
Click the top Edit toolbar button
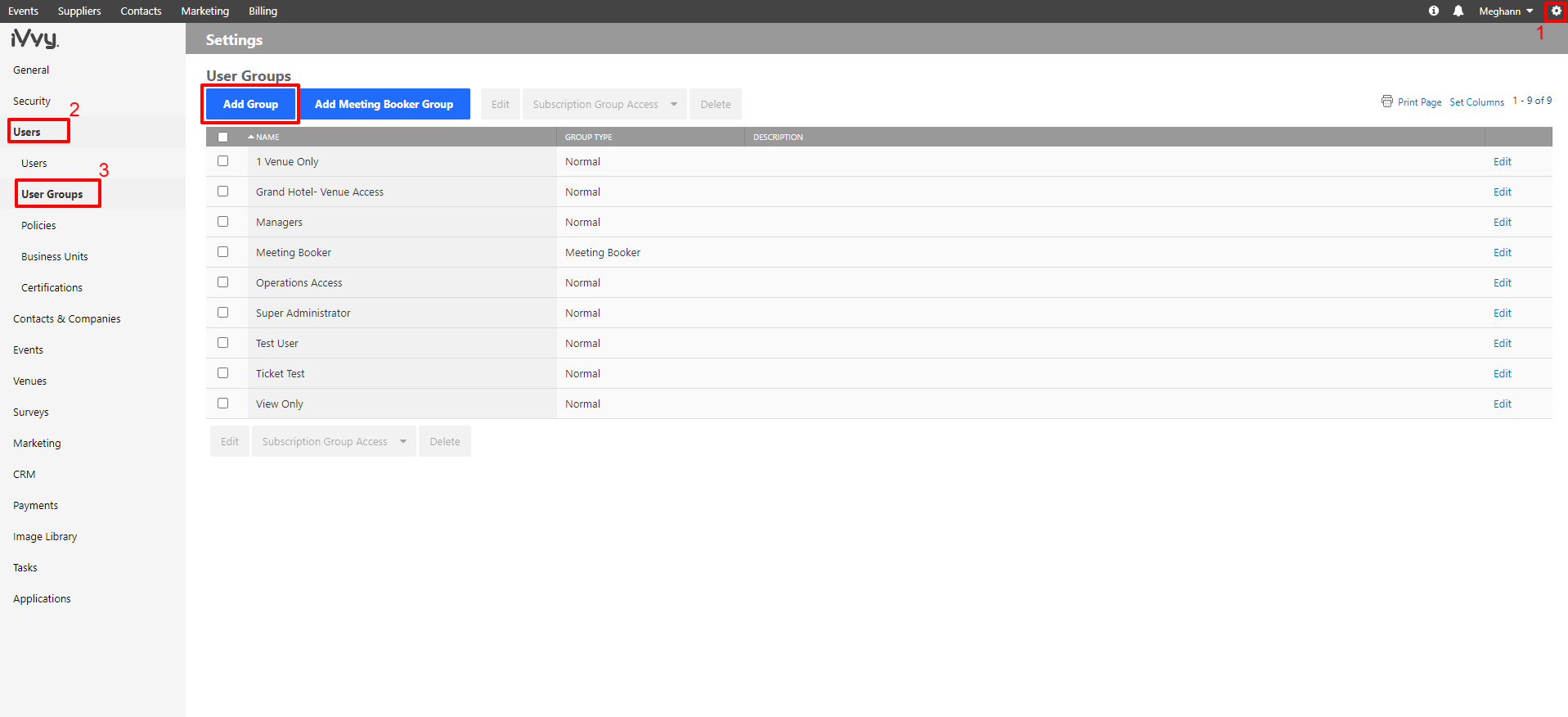pyautogui.click(x=501, y=104)
